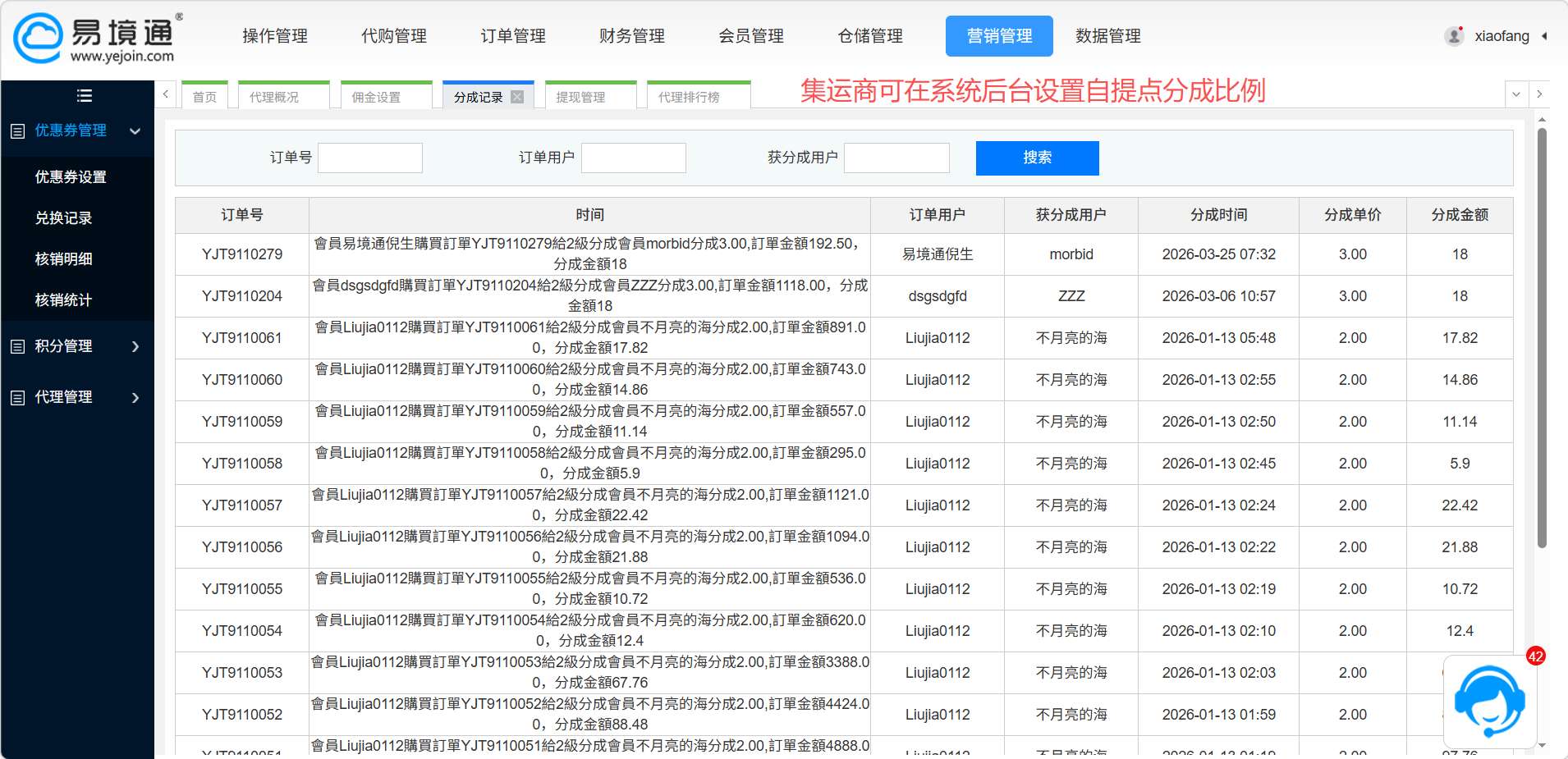Open 会员管理 in the top menu
The width and height of the screenshot is (1568, 759).
[x=751, y=36]
